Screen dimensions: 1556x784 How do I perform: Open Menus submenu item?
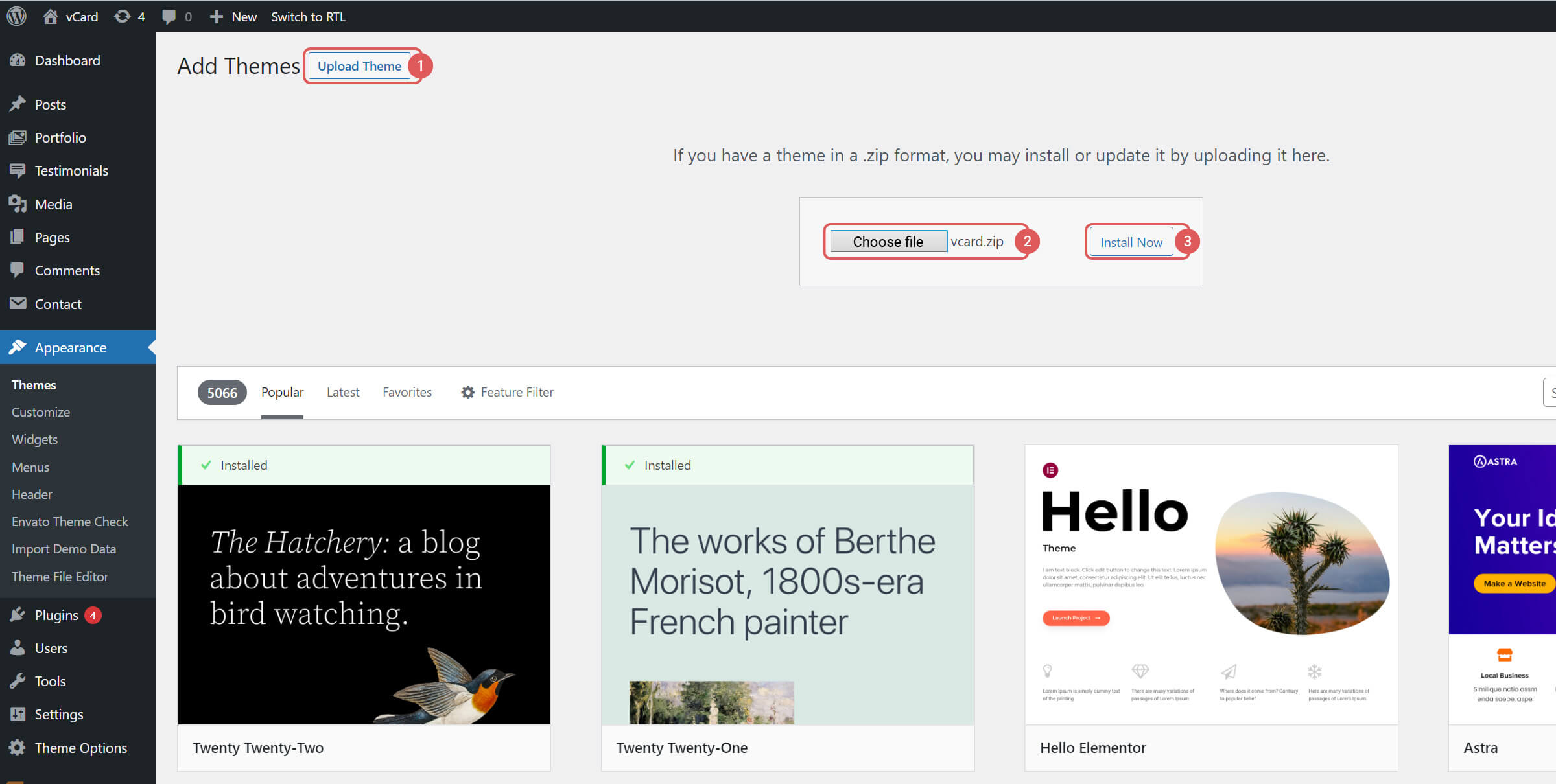click(30, 467)
